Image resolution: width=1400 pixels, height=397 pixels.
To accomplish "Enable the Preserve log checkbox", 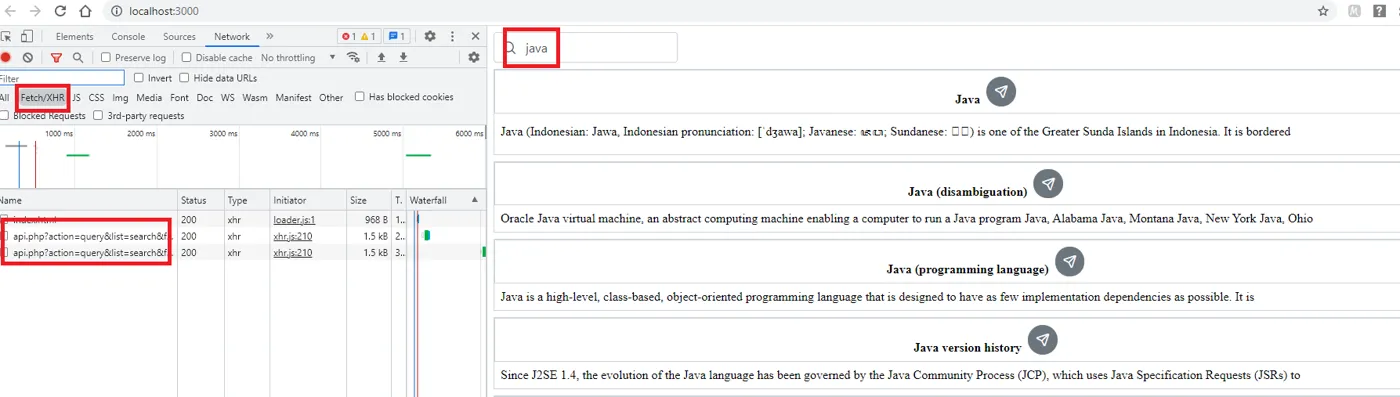I will tap(106, 58).
